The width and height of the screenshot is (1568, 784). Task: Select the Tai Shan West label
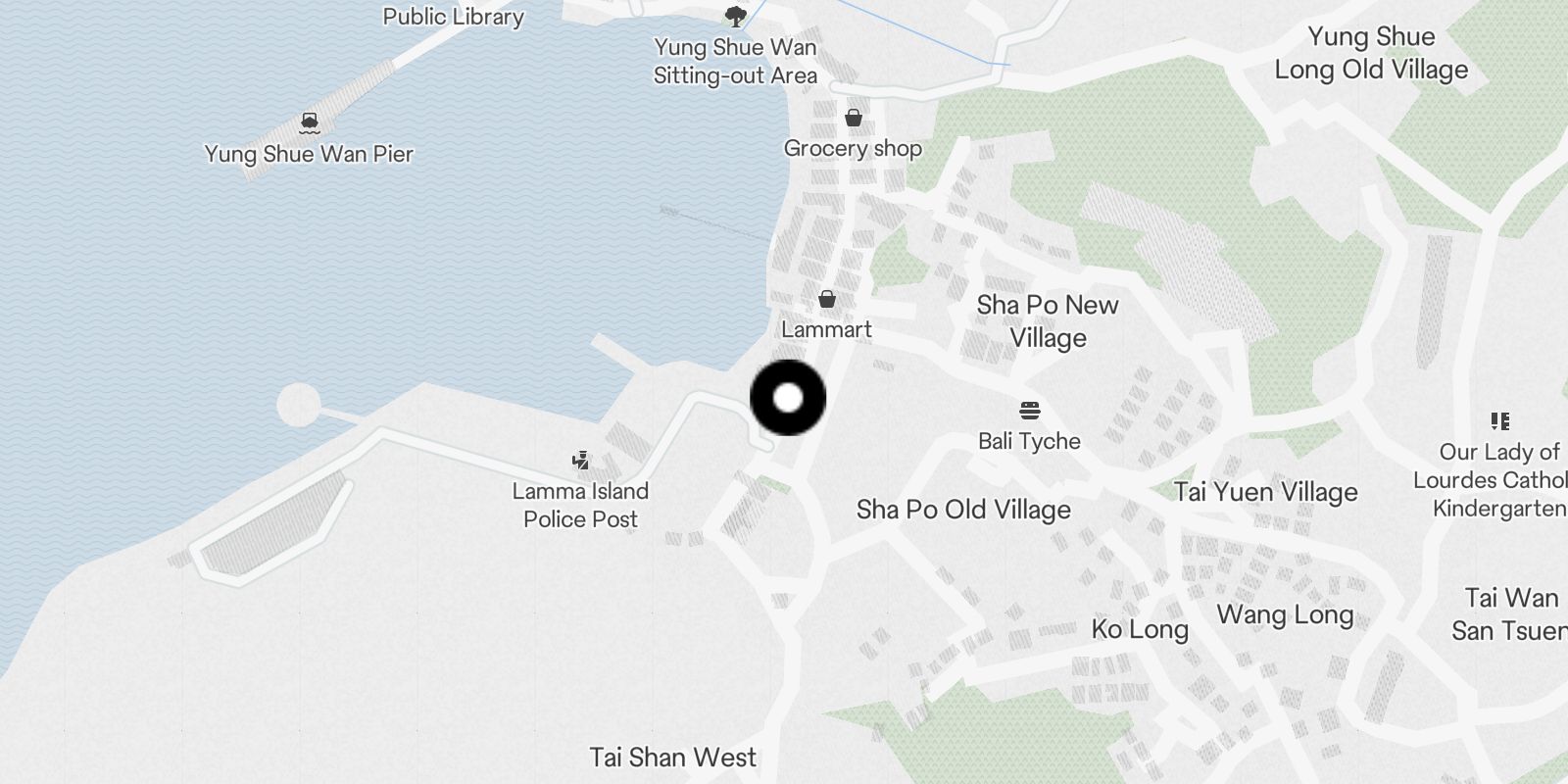pos(673,758)
